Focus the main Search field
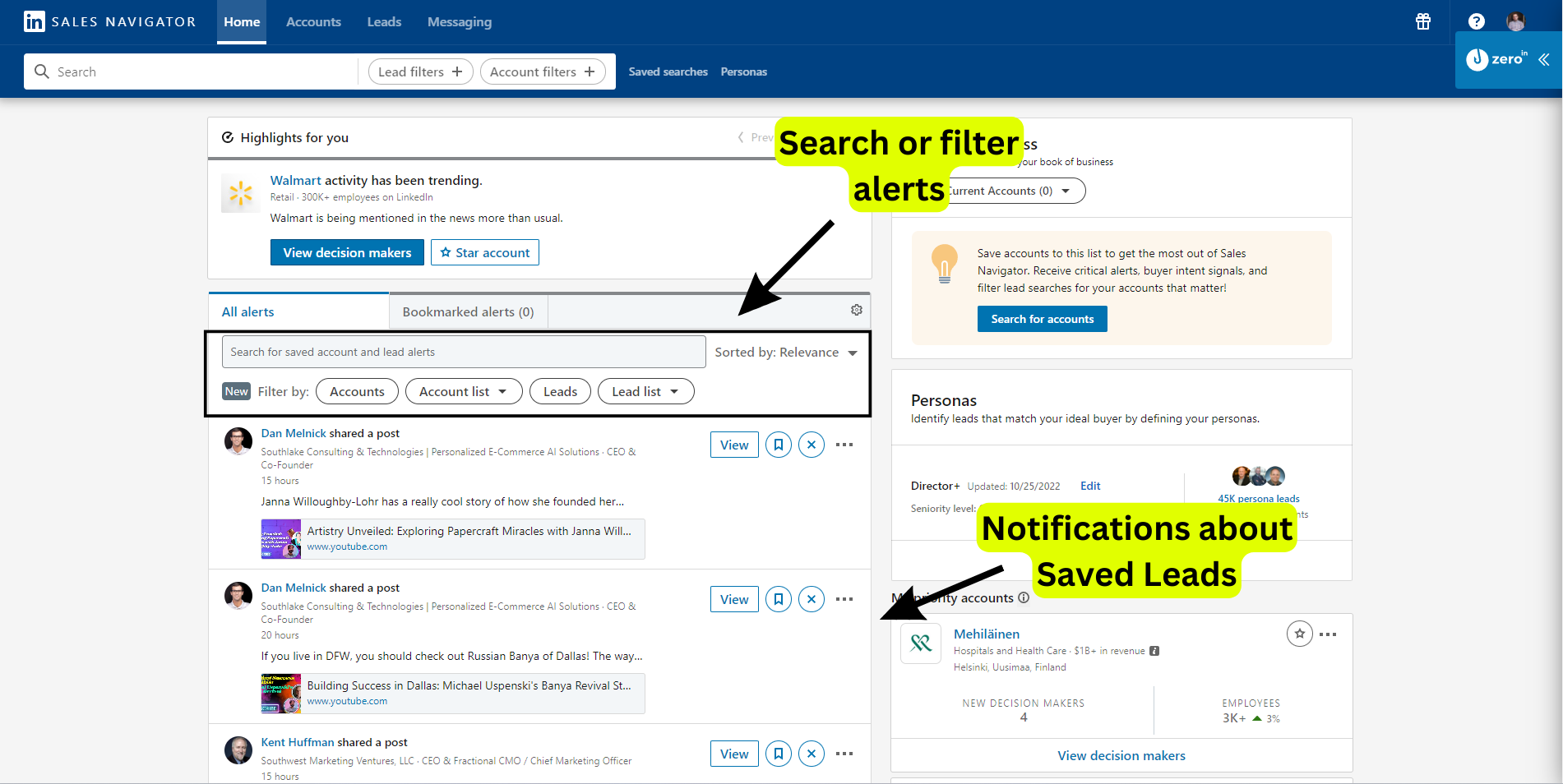 click(191, 71)
